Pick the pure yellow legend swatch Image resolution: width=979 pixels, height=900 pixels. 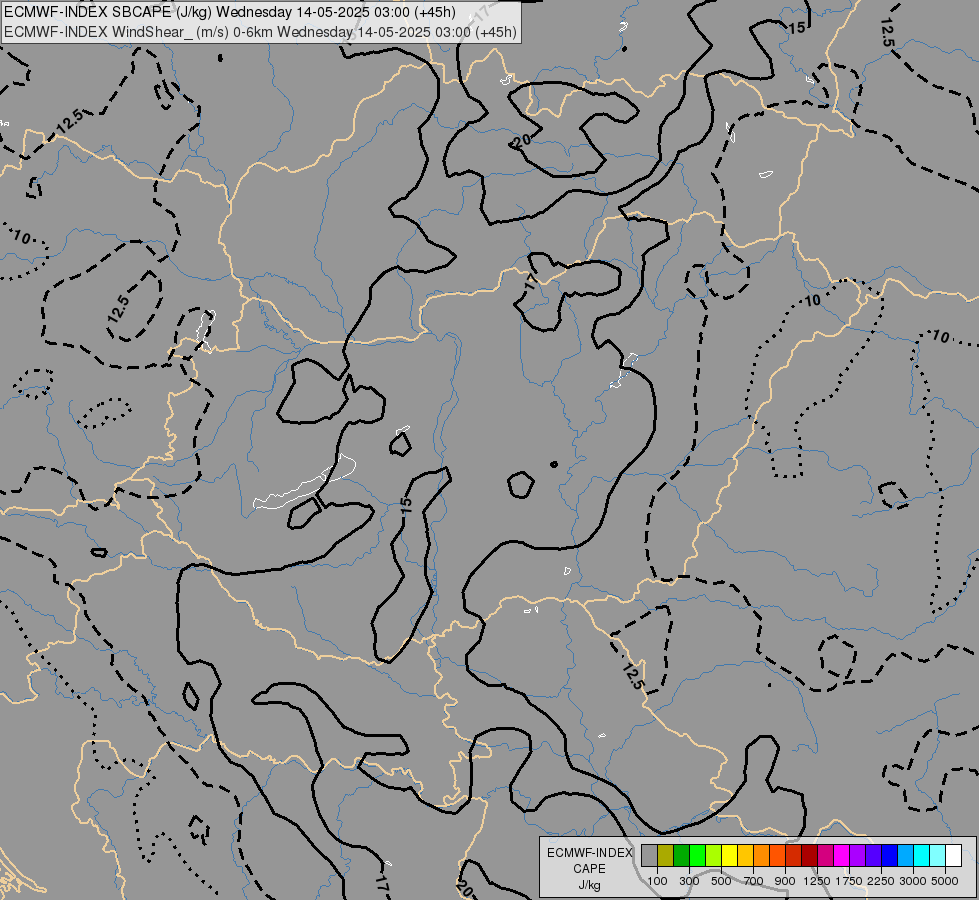[x=729, y=855]
